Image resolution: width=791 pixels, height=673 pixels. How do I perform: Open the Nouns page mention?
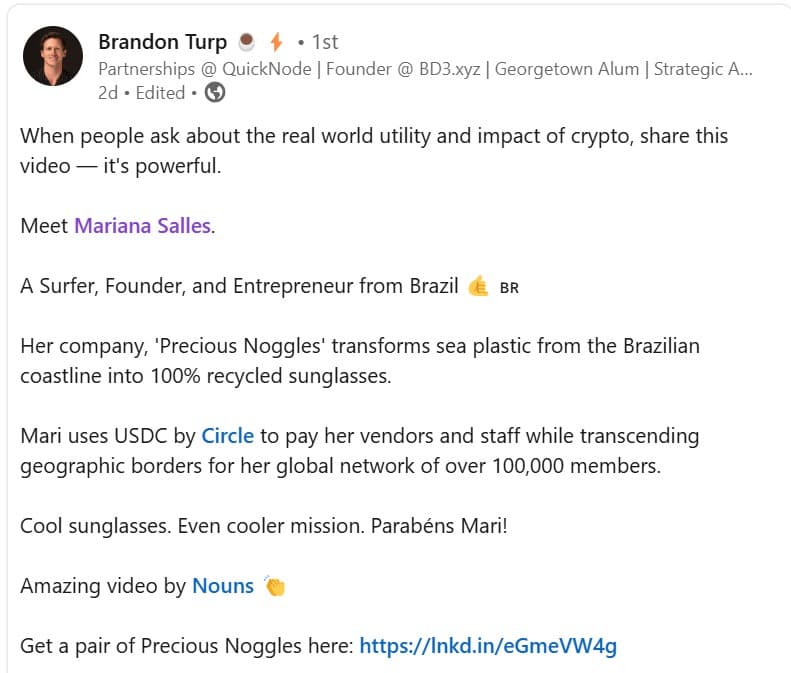tap(222, 586)
